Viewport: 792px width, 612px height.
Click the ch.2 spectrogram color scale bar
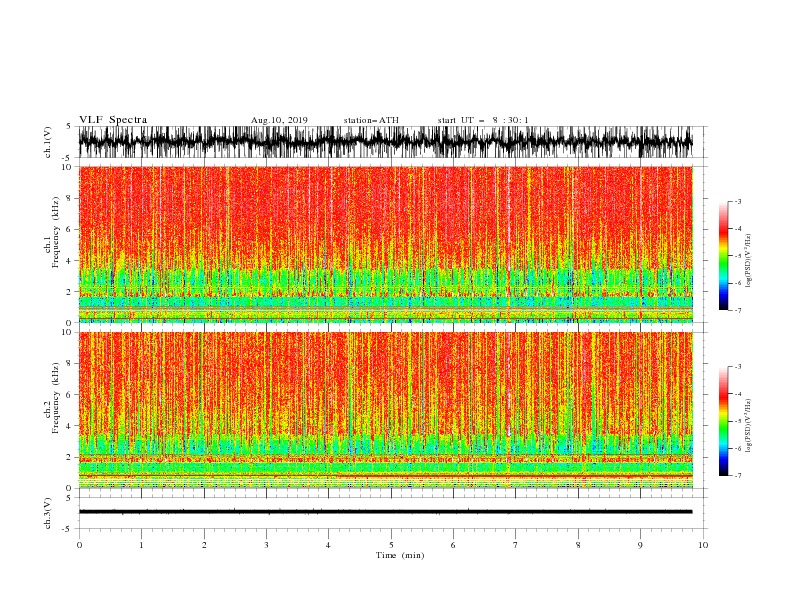pyautogui.click(x=723, y=421)
